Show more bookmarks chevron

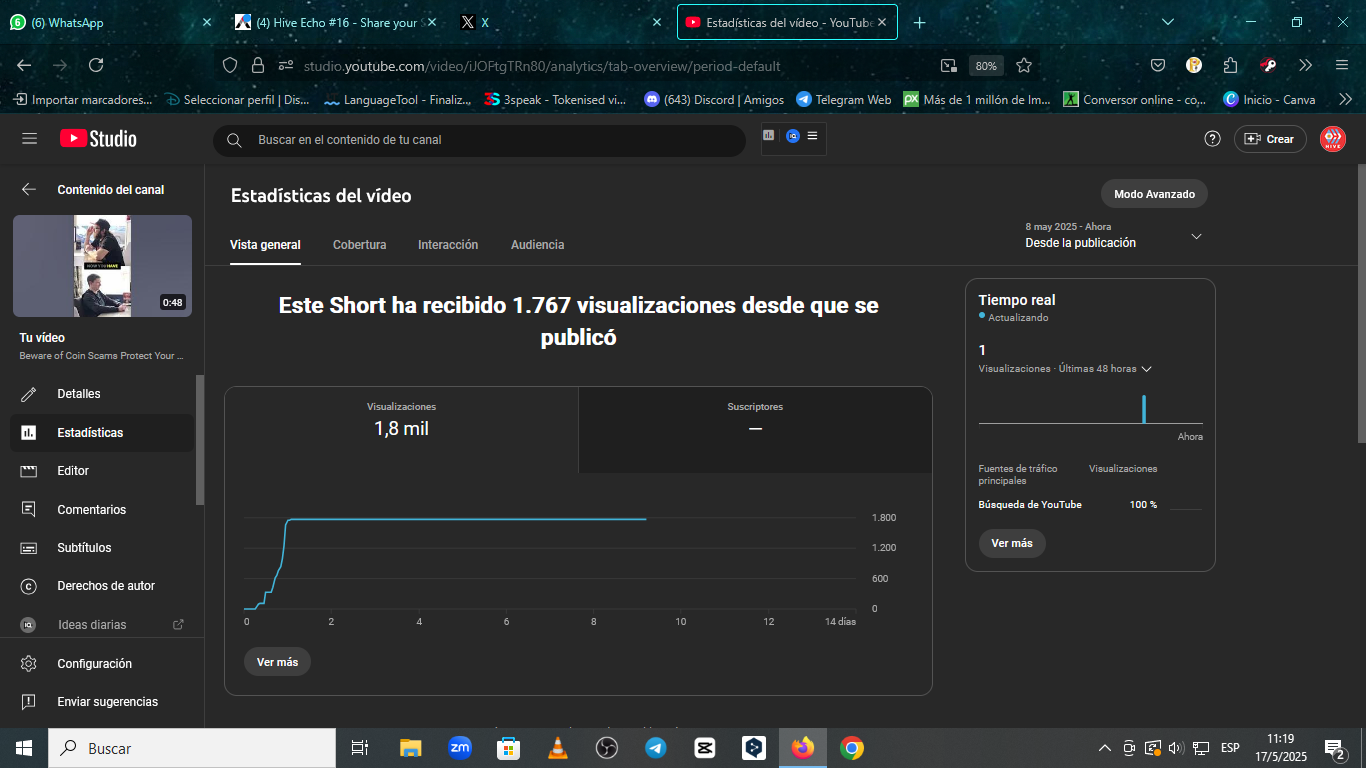[x=1345, y=100]
